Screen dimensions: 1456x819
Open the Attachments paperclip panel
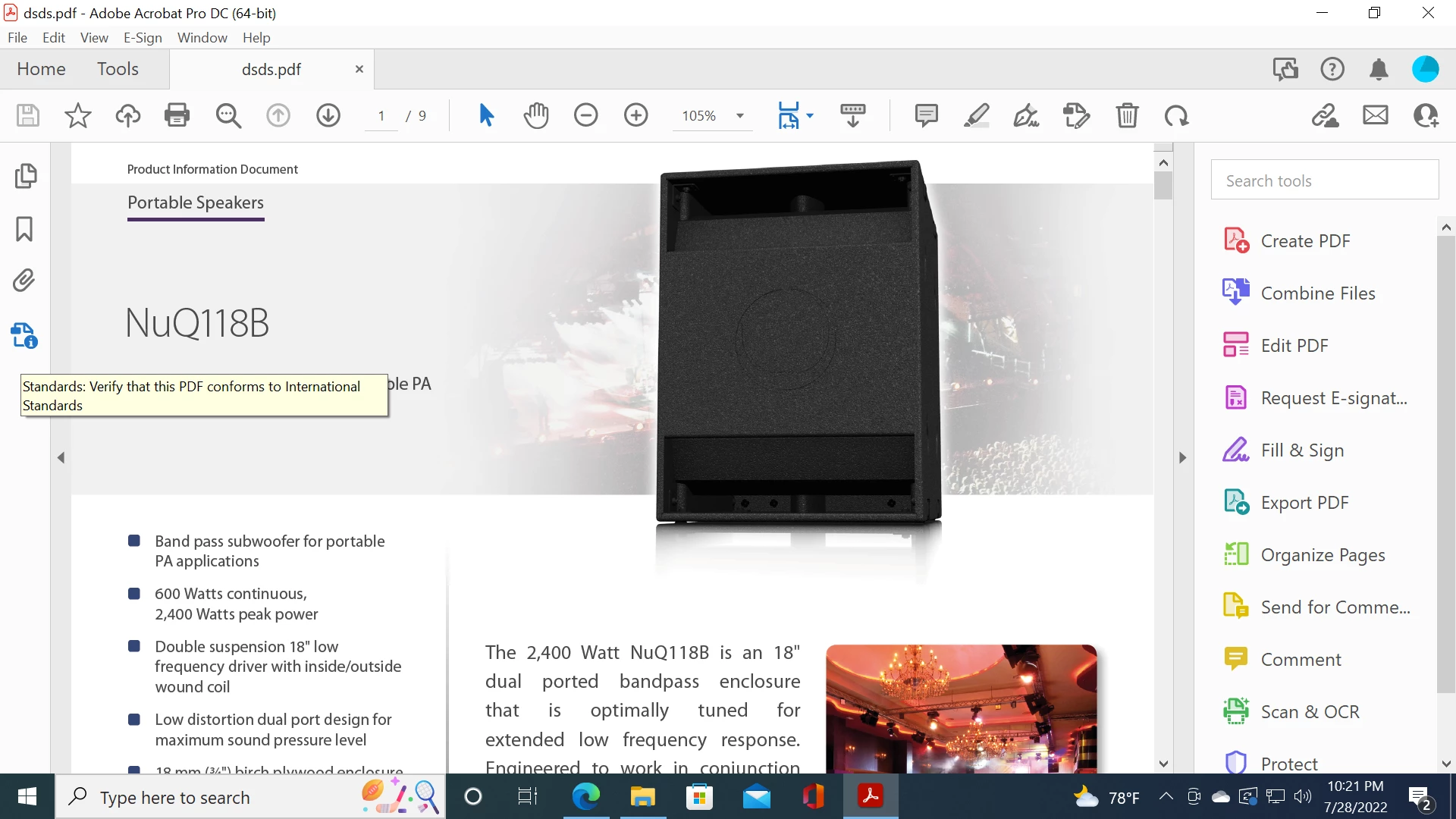(24, 281)
